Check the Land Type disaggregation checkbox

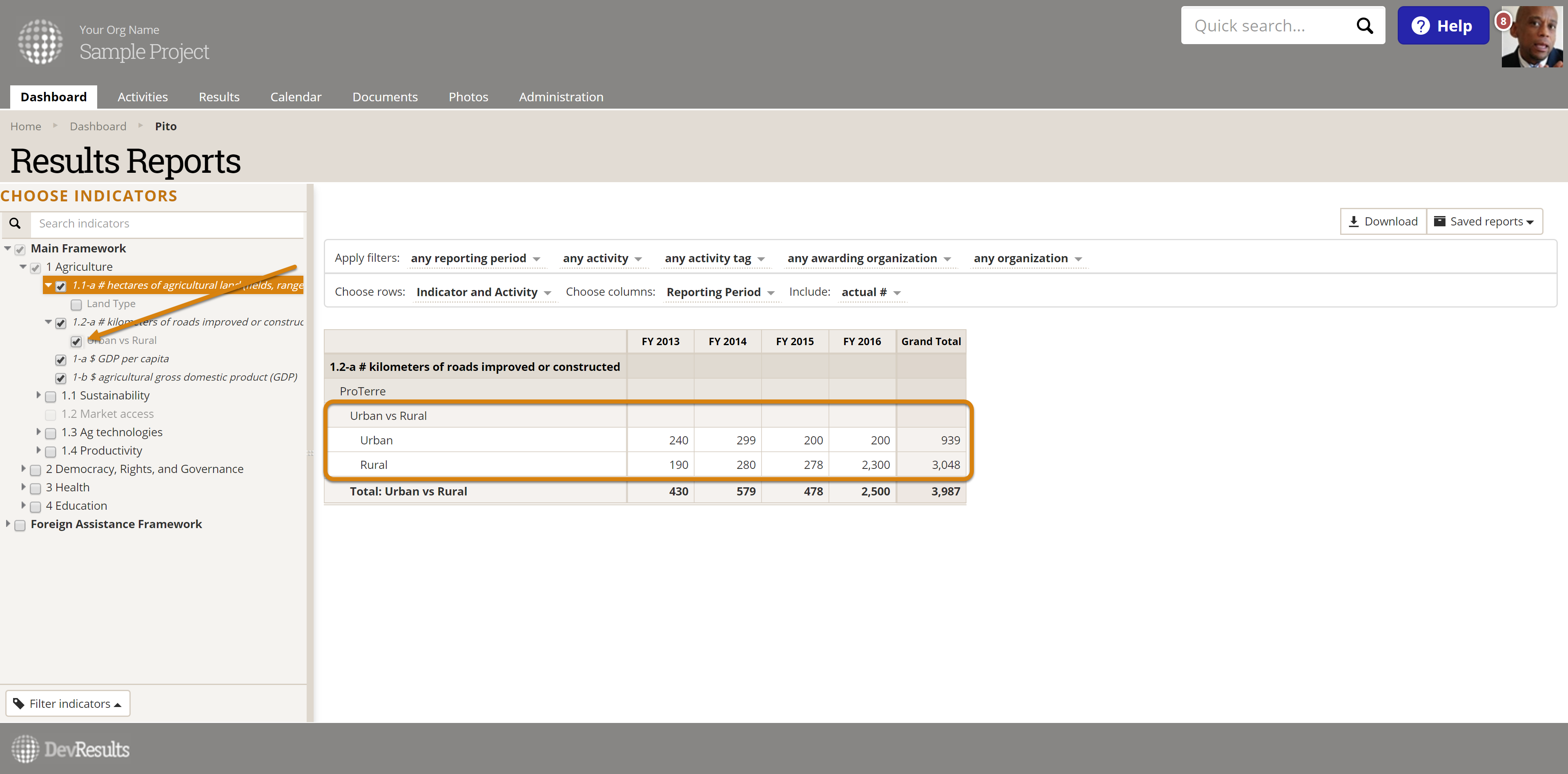76,304
